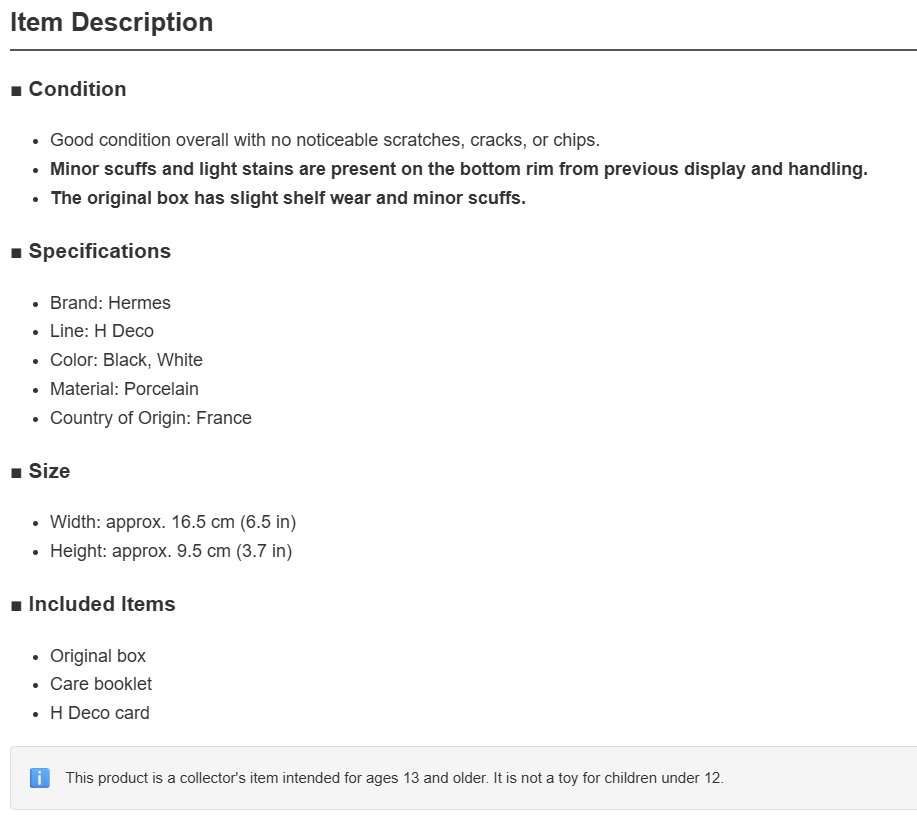Click the original box shelf wear note
This screenshot has width=917, height=825.
(288, 198)
